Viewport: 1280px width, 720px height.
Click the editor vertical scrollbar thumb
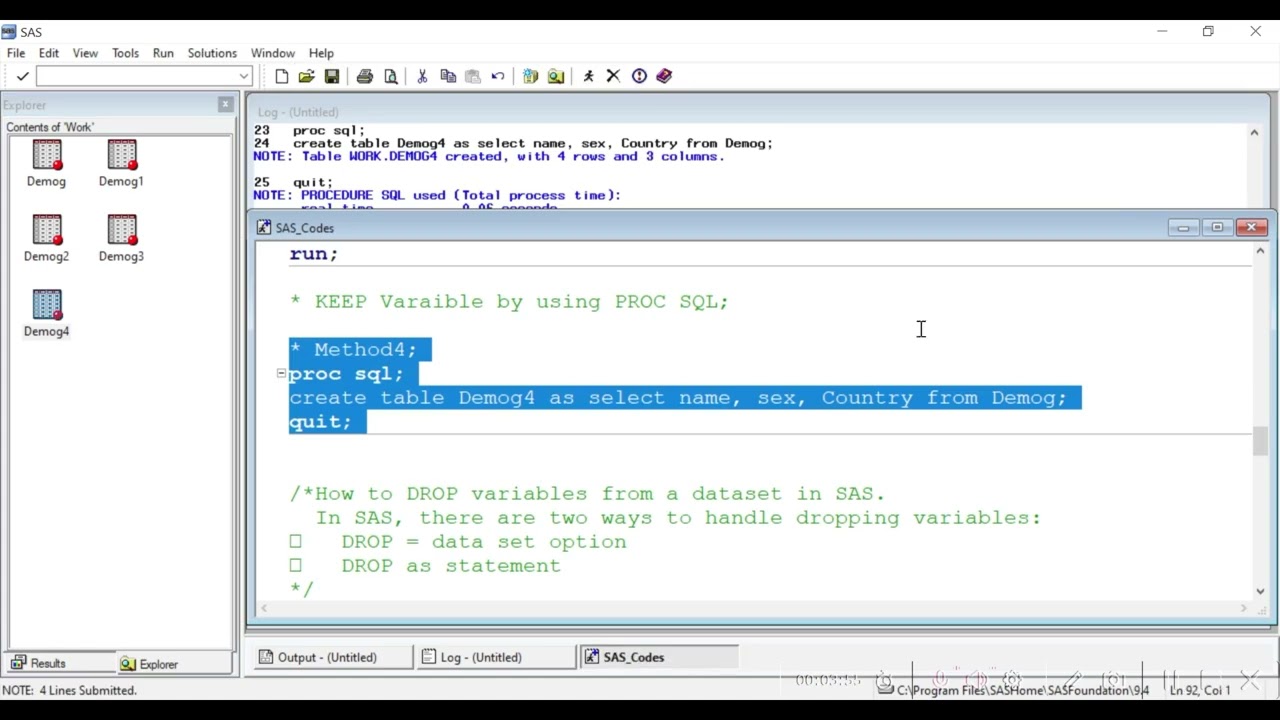pos(1260,441)
